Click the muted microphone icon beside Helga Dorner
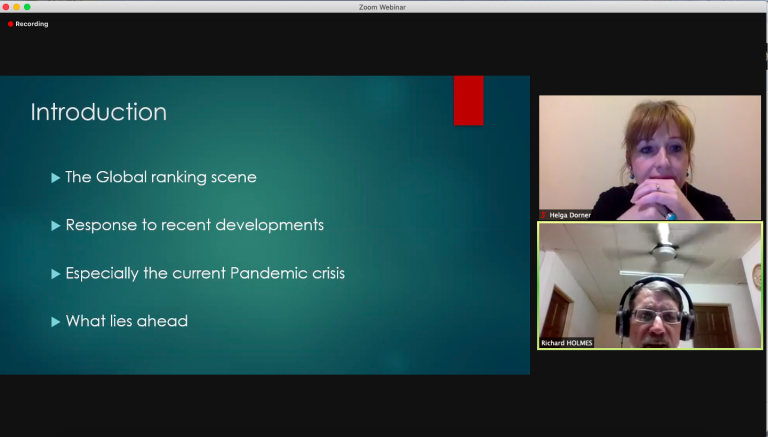 pos(543,215)
